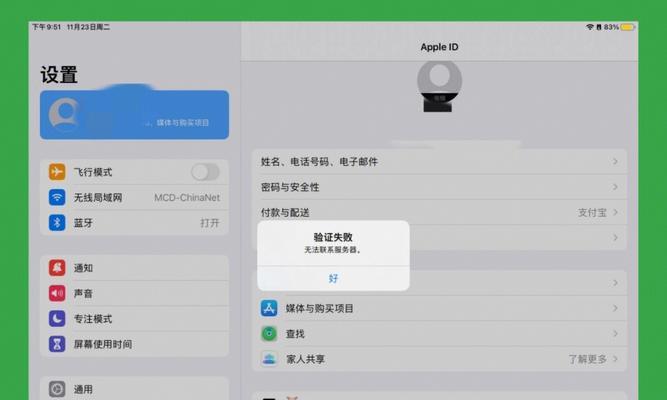Click the MCD-ChinaNet network name
This screenshot has width=667, height=400.
187,197
